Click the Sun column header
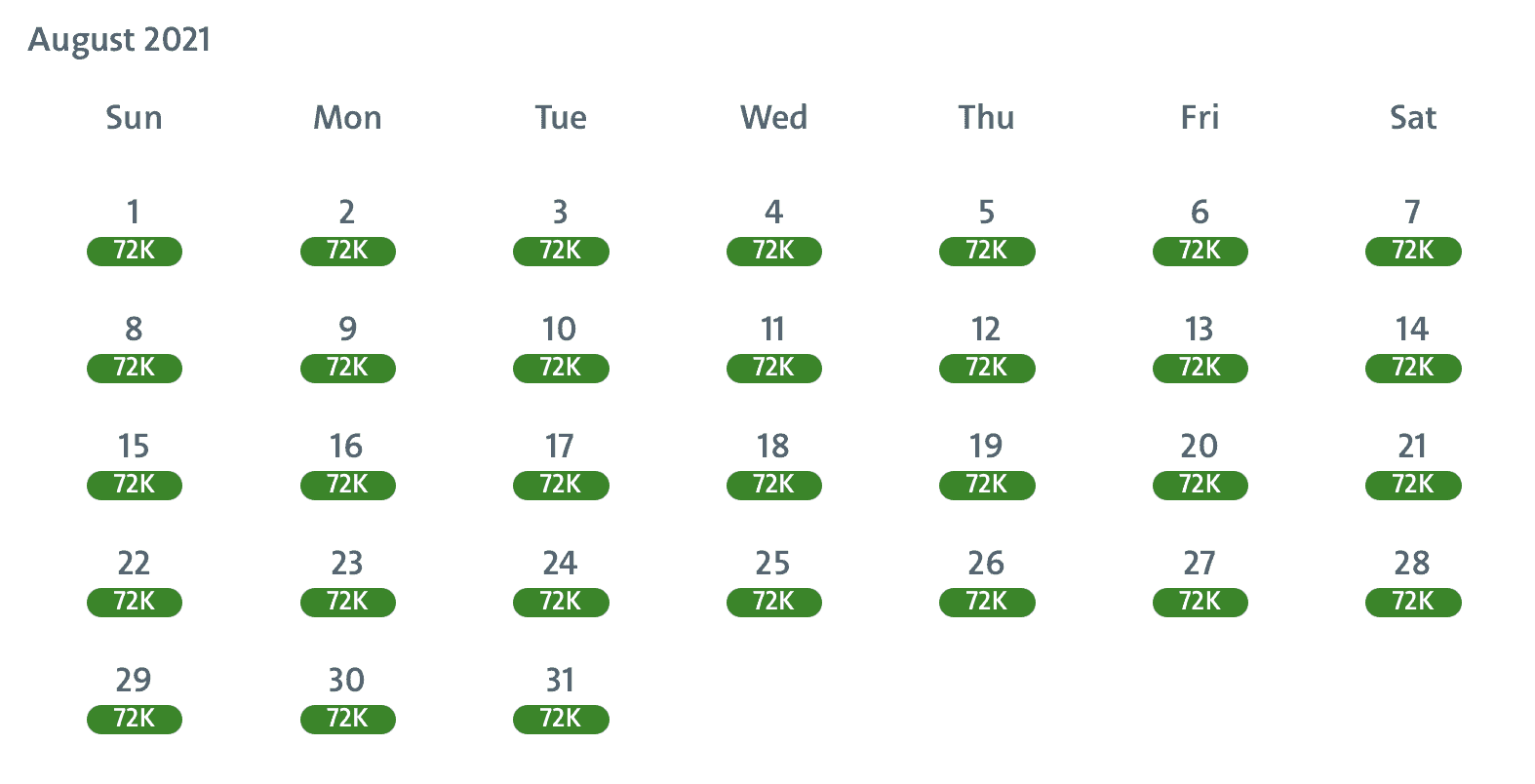The image size is (1535, 784). (134, 118)
